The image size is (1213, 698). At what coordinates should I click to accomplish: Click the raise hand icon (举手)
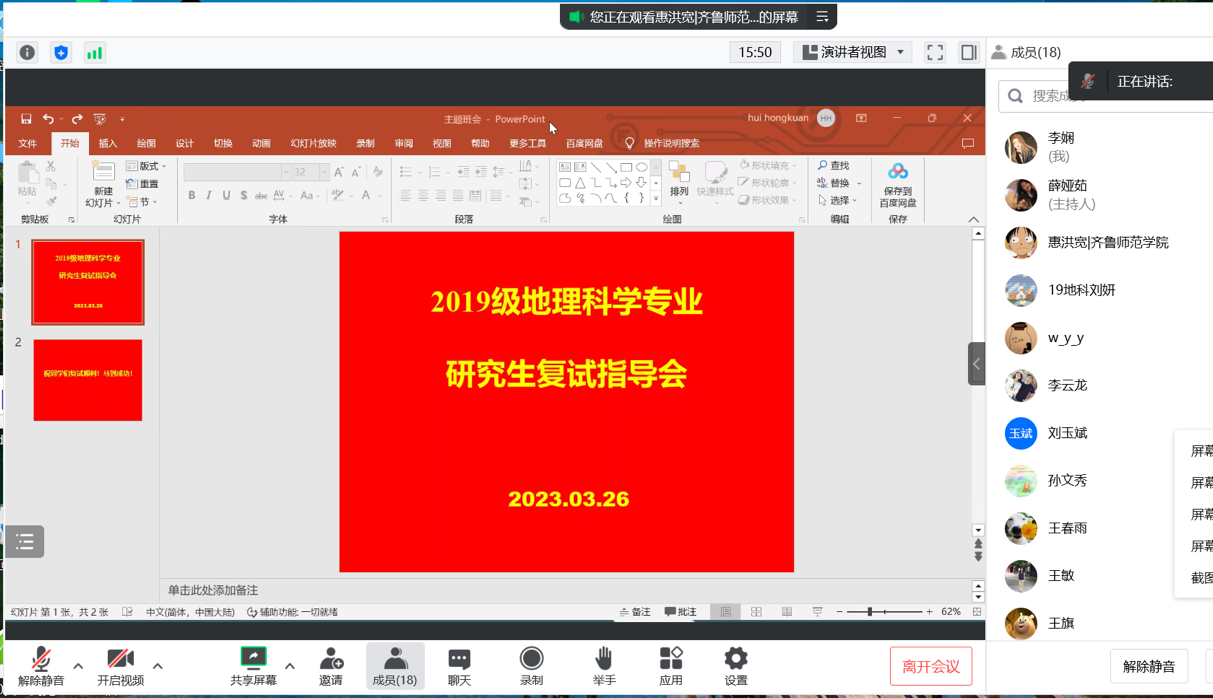point(604,665)
